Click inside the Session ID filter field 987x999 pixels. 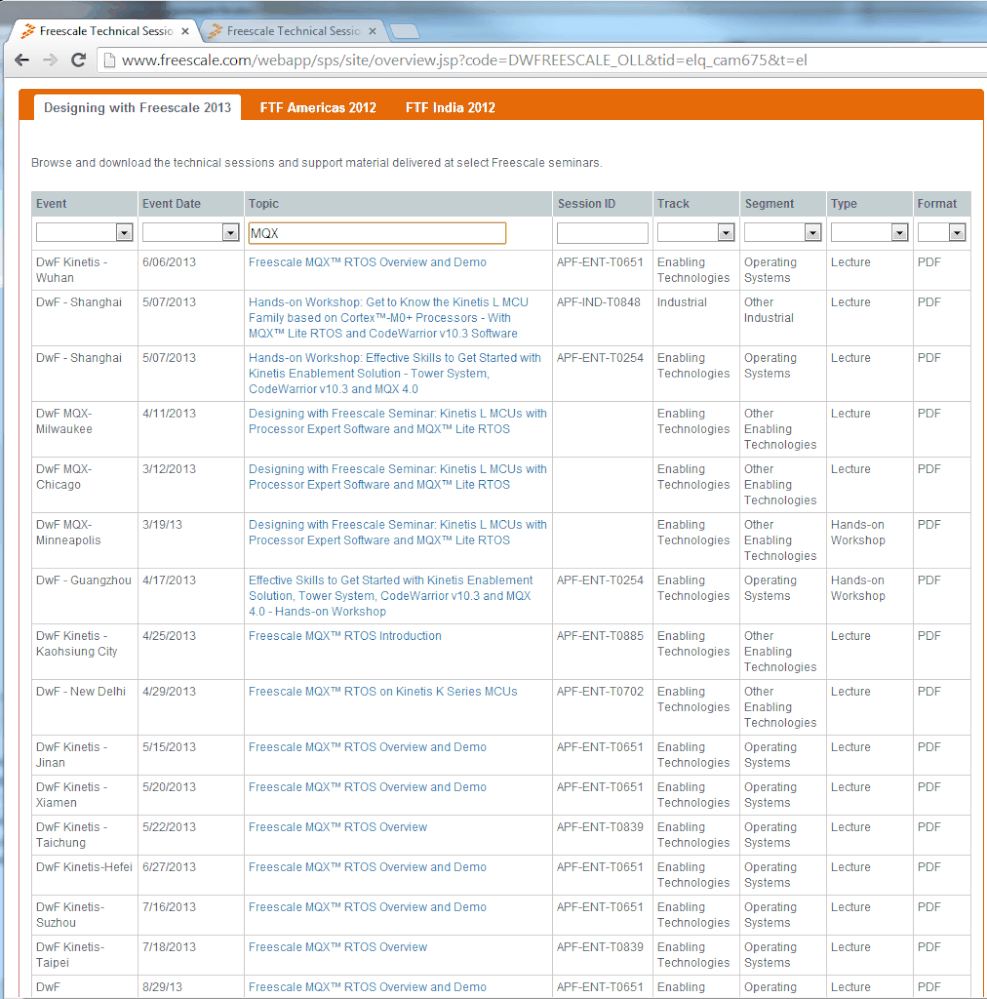pos(601,232)
